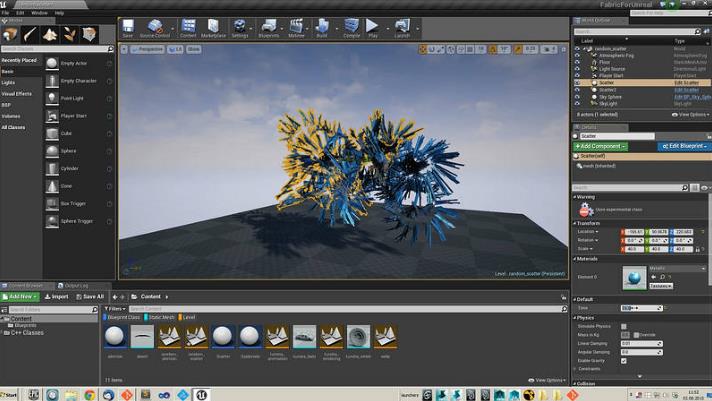This screenshot has width=712, height=401.
Task: Click the Build lighting icon
Action: (321, 27)
